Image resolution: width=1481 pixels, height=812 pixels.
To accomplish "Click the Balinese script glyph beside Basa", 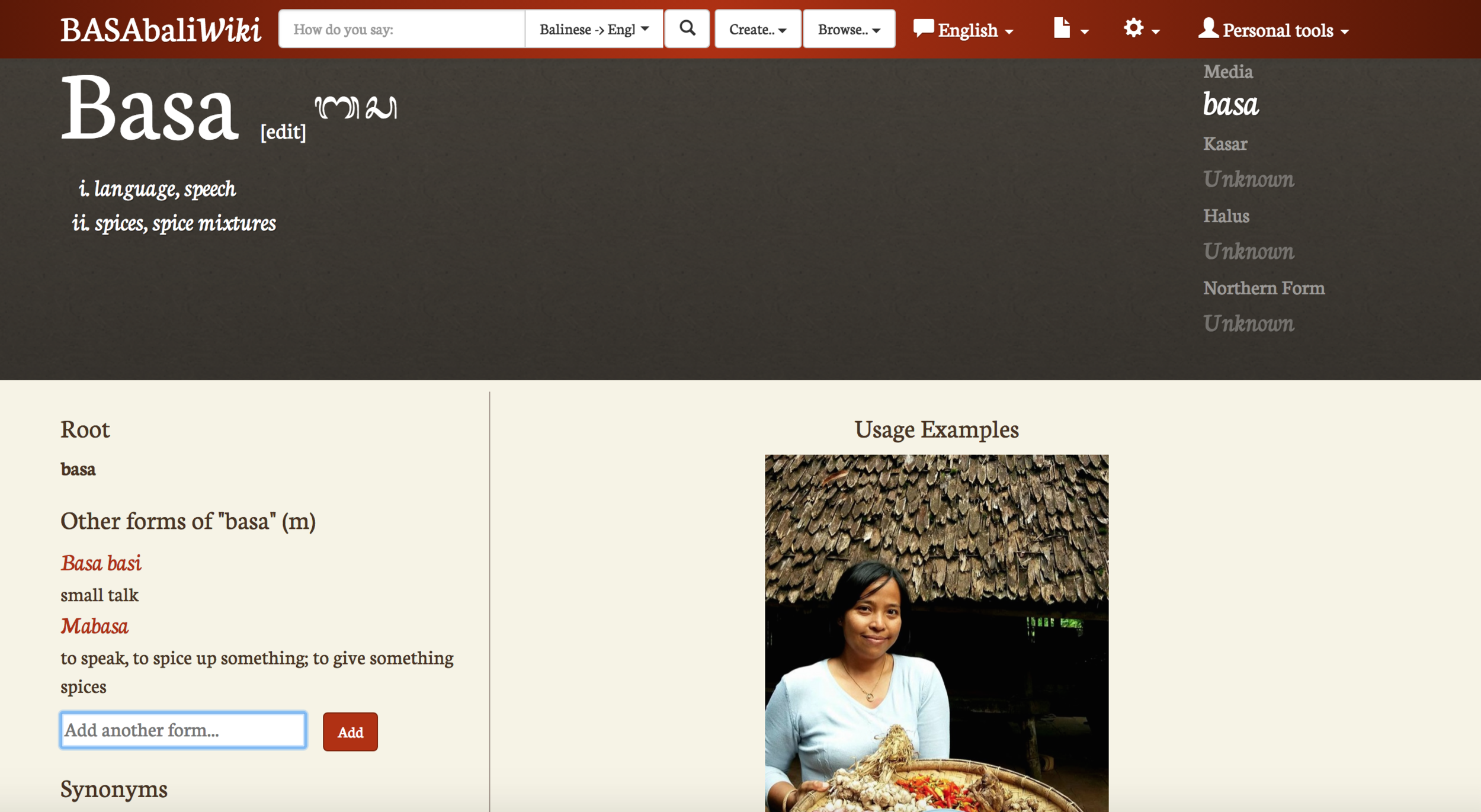I will pos(356,107).
